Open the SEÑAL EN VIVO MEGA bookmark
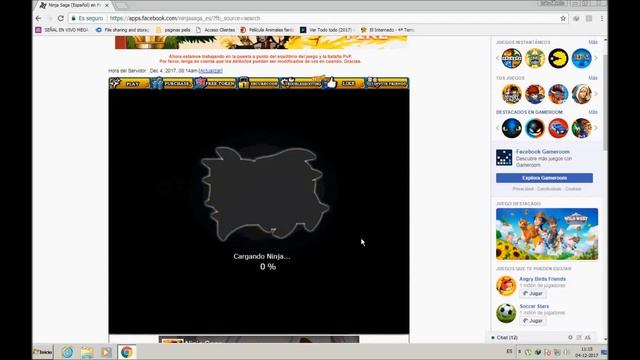 [x=62, y=30]
